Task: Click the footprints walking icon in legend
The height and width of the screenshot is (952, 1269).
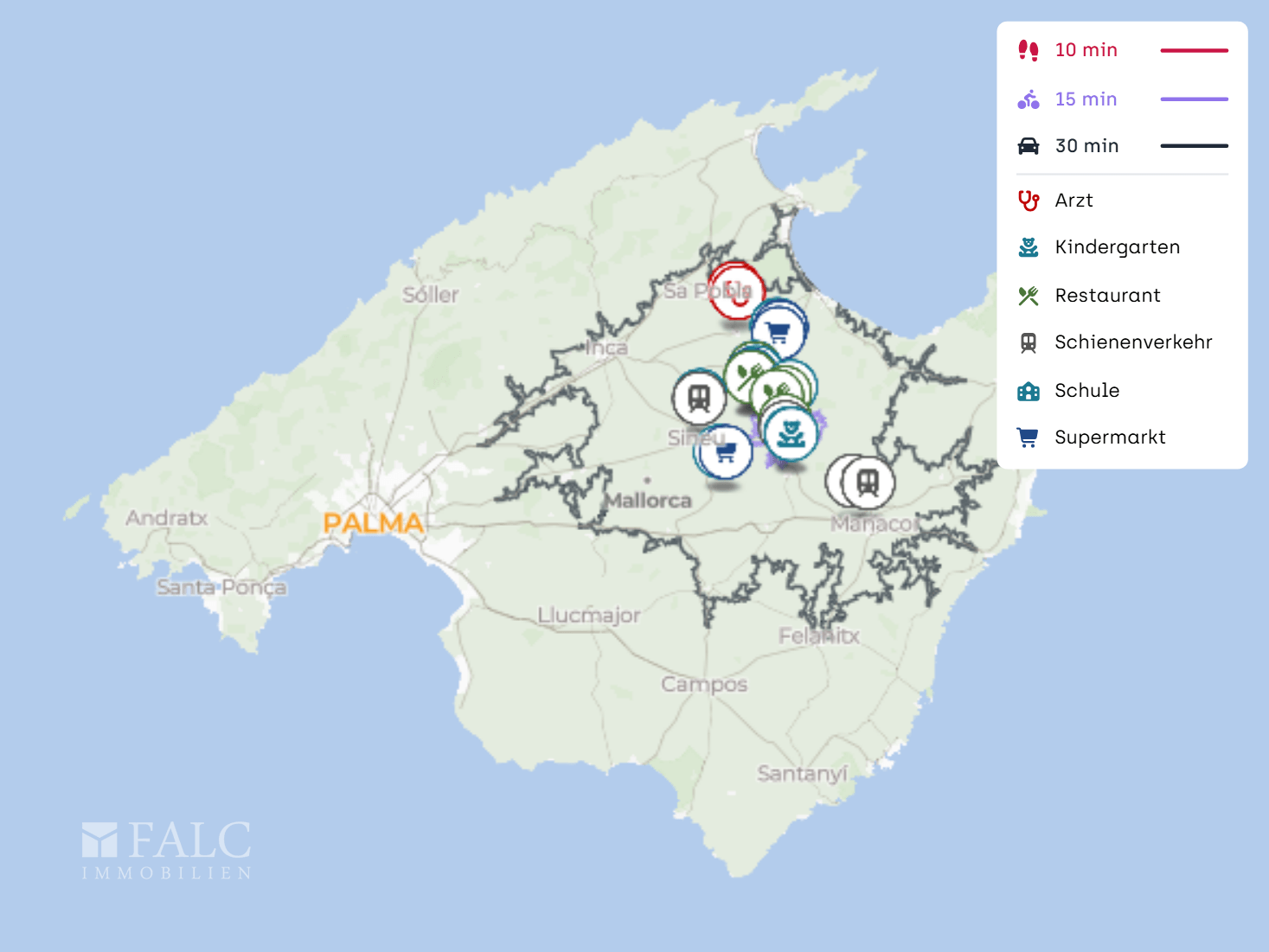Action: coord(1028,50)
